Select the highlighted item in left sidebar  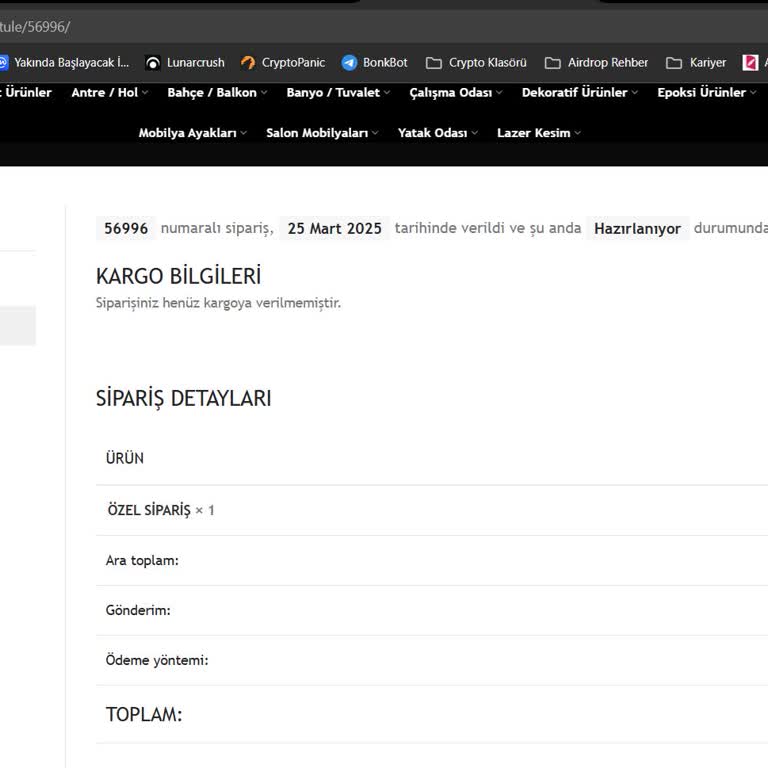click(x=17, y=326)
